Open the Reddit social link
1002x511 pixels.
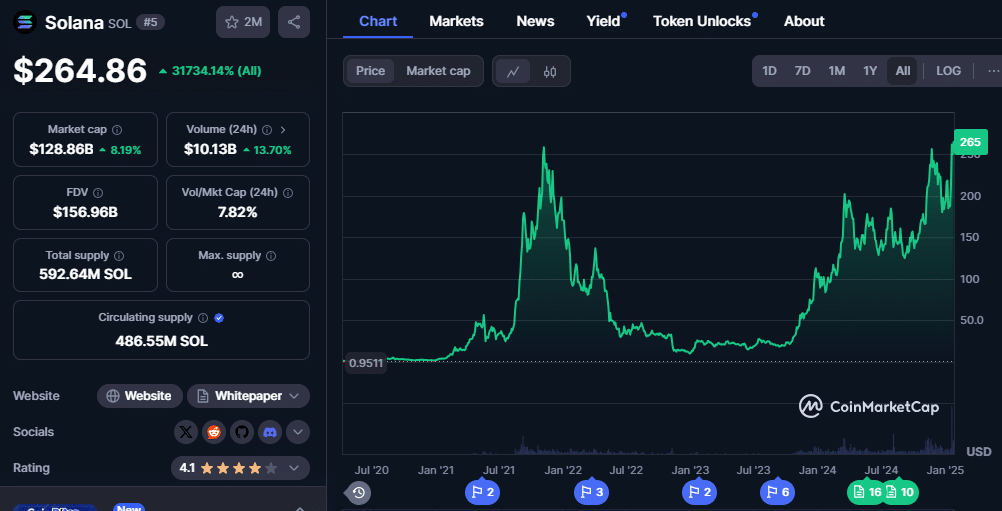214,432
